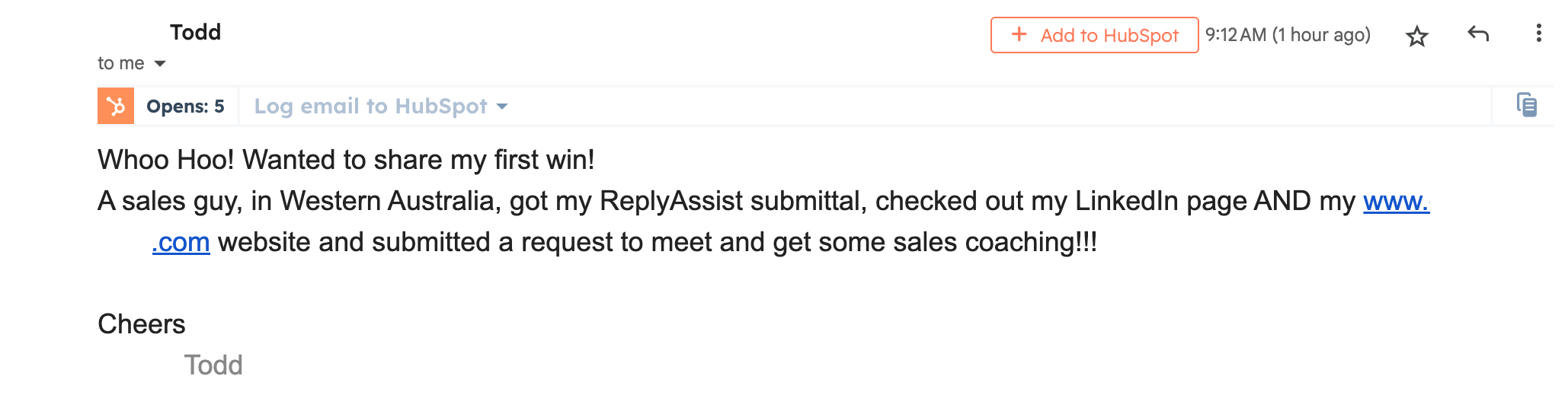The width and height of the screenshot is (1568, 395).
Task: Click the Add to HubSpot button text
Action: 1109,35
